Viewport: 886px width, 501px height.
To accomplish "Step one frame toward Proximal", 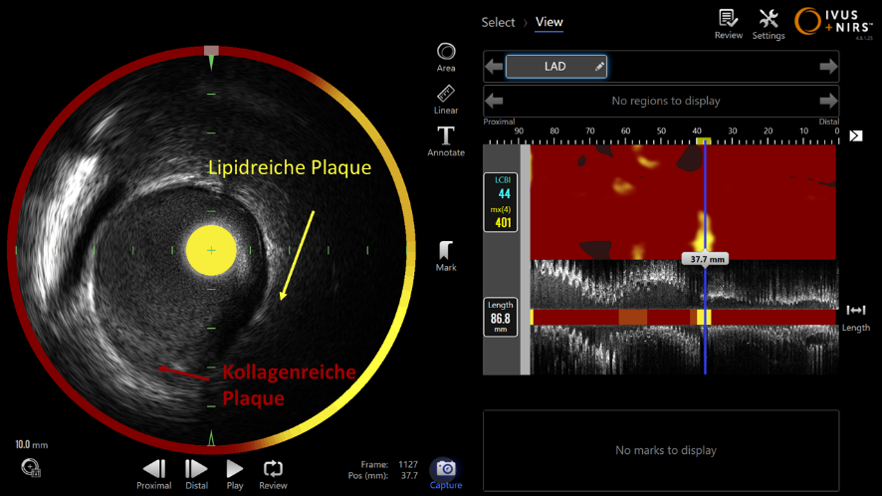I will 153,472.
